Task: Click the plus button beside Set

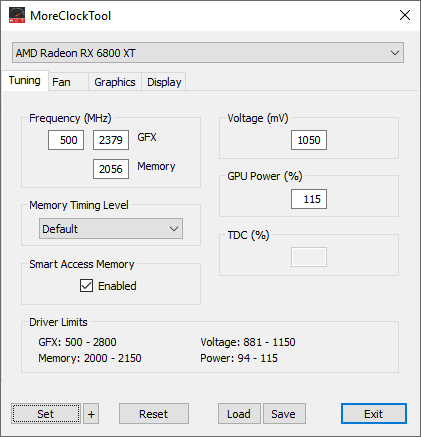Action: pos(91,414)
